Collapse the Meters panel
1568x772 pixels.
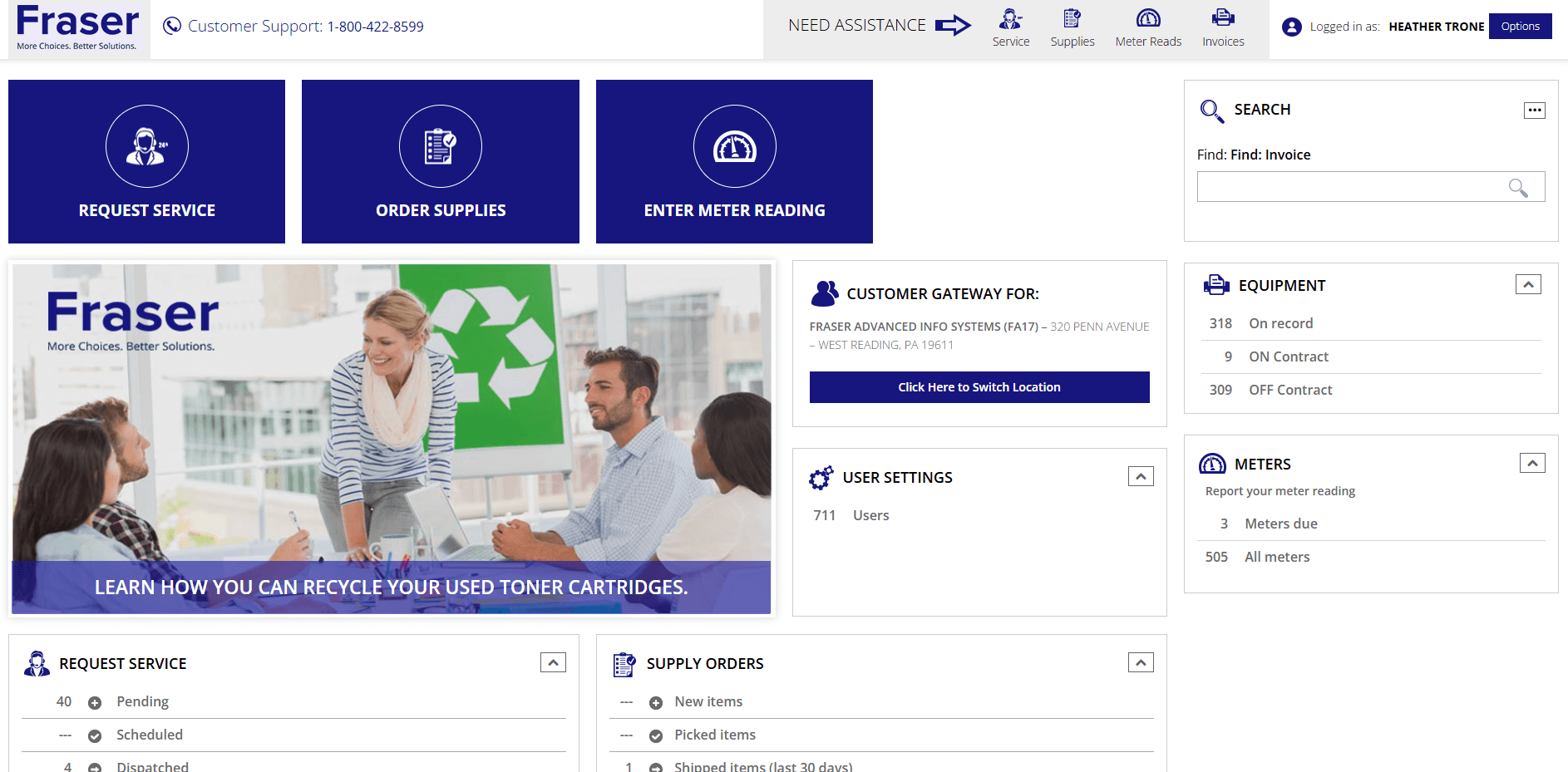[x=1532, y=463]
